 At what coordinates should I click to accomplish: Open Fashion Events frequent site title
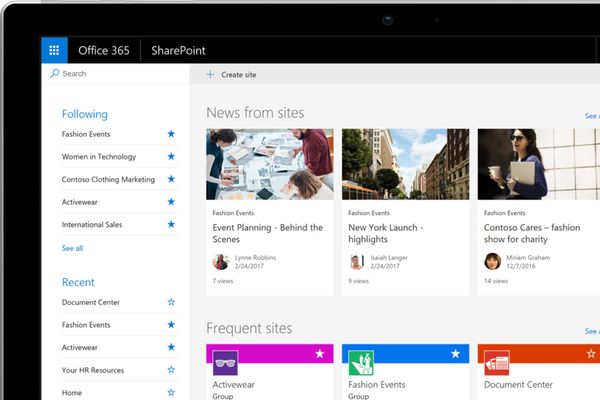[x=377, y=385]
